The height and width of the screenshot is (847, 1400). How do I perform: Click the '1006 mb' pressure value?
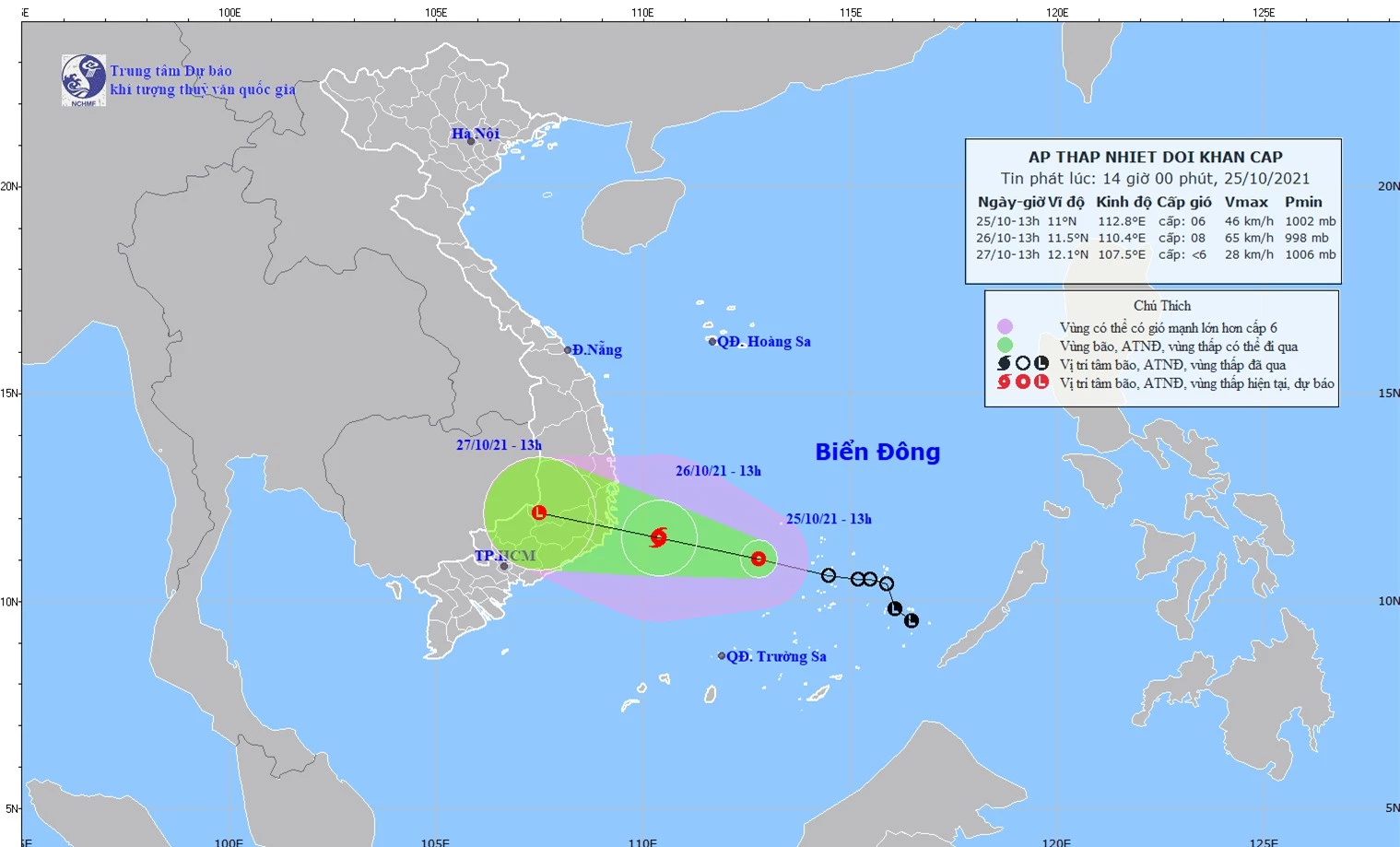[x=1310, y=254]
